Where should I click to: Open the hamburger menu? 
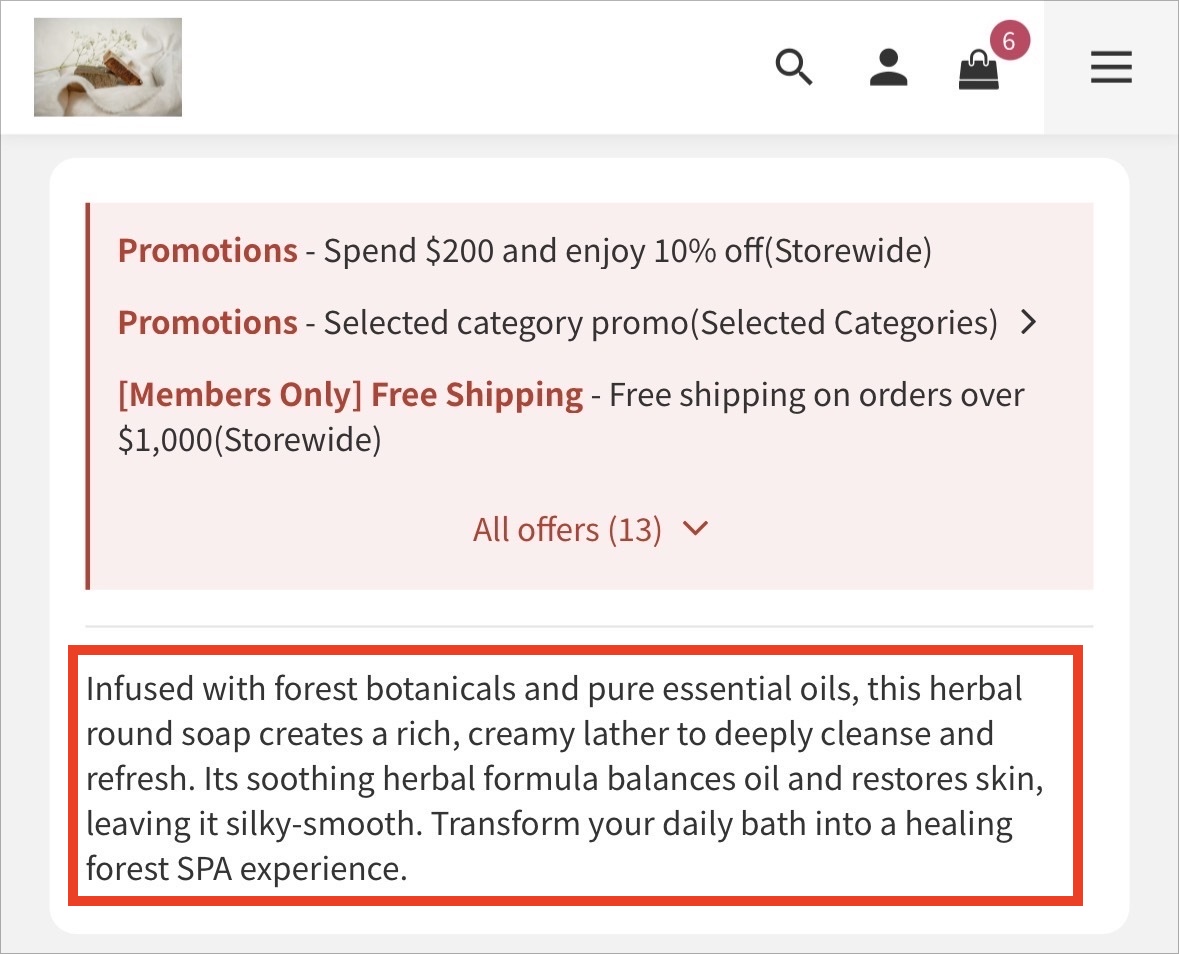tap(1111, 67)
